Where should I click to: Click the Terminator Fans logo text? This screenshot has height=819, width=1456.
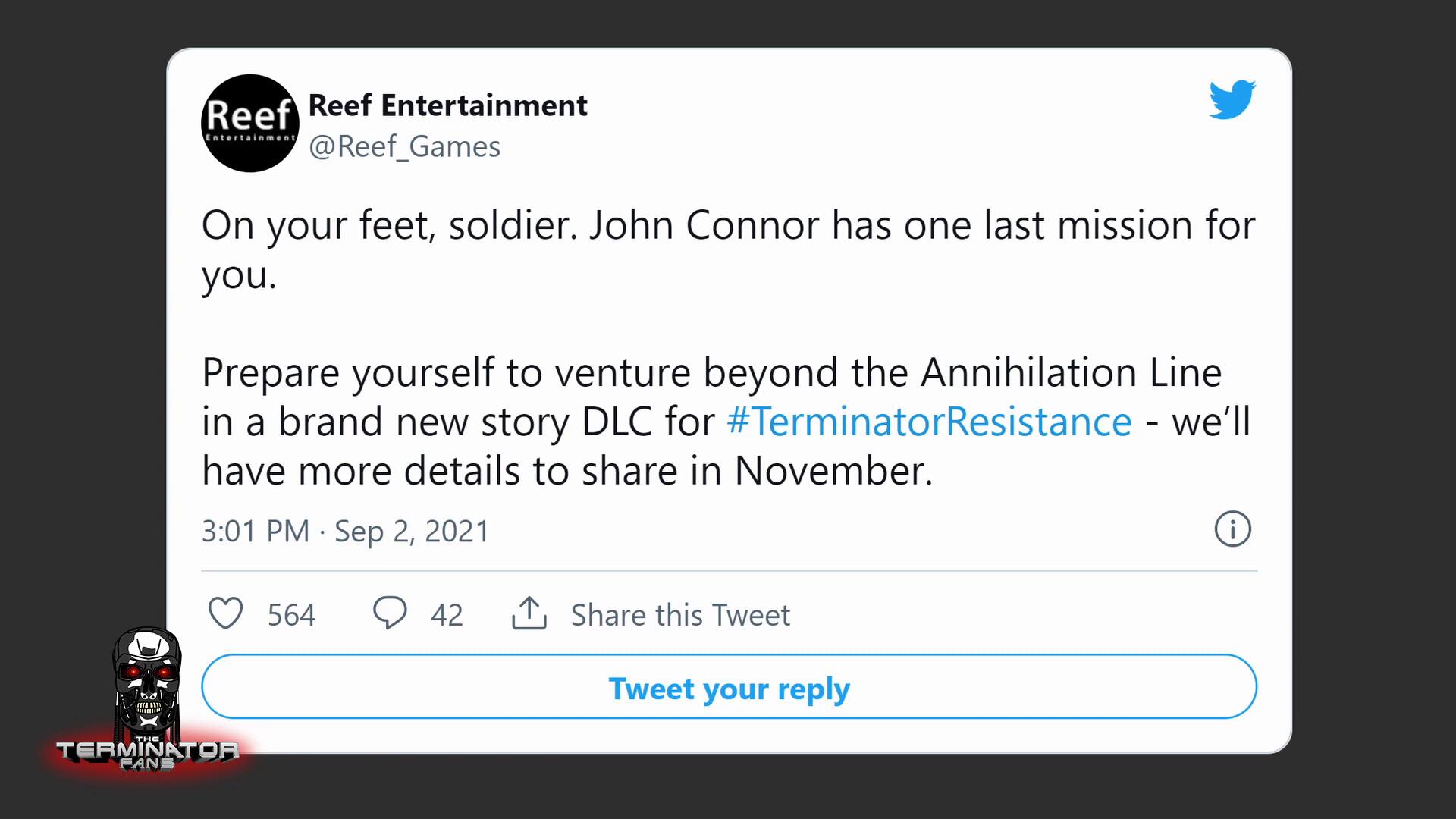point(147,753)
